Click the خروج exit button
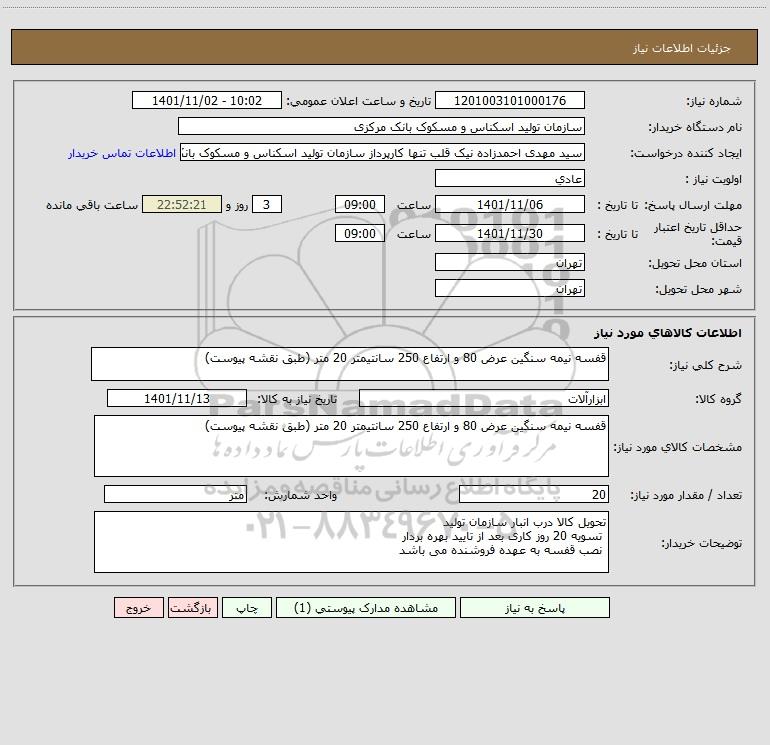The width and height of the screenshot is (770, 745). [x=138, y=607]
